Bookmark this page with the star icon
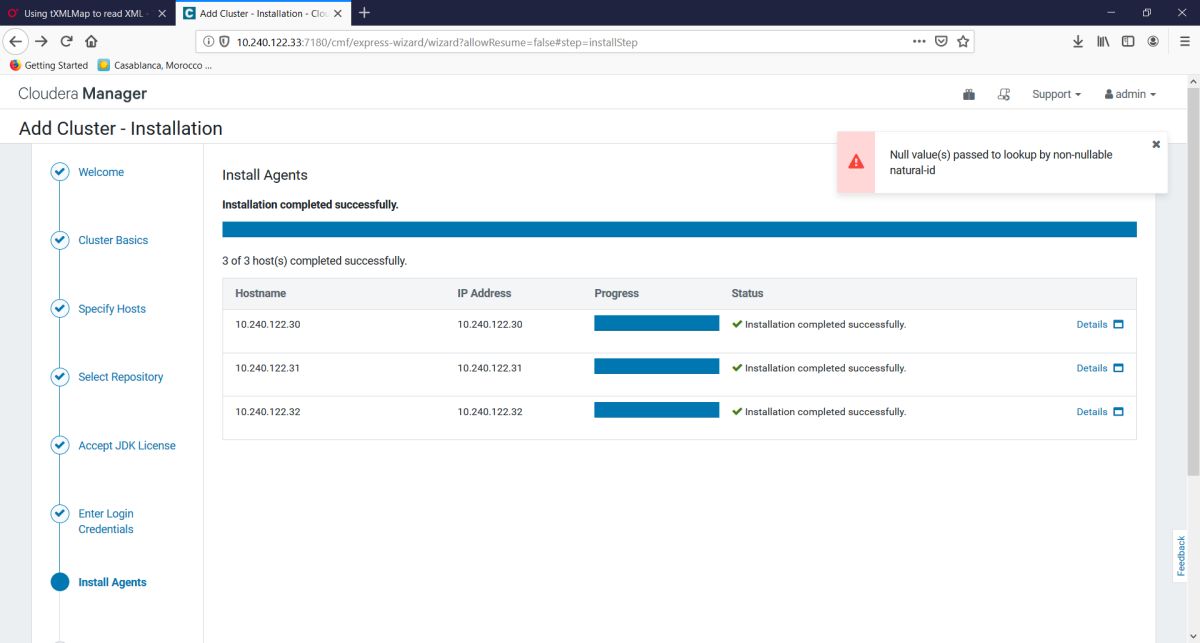The width and height of the screenshot is (1200, 643). click(x=963, y=41)
